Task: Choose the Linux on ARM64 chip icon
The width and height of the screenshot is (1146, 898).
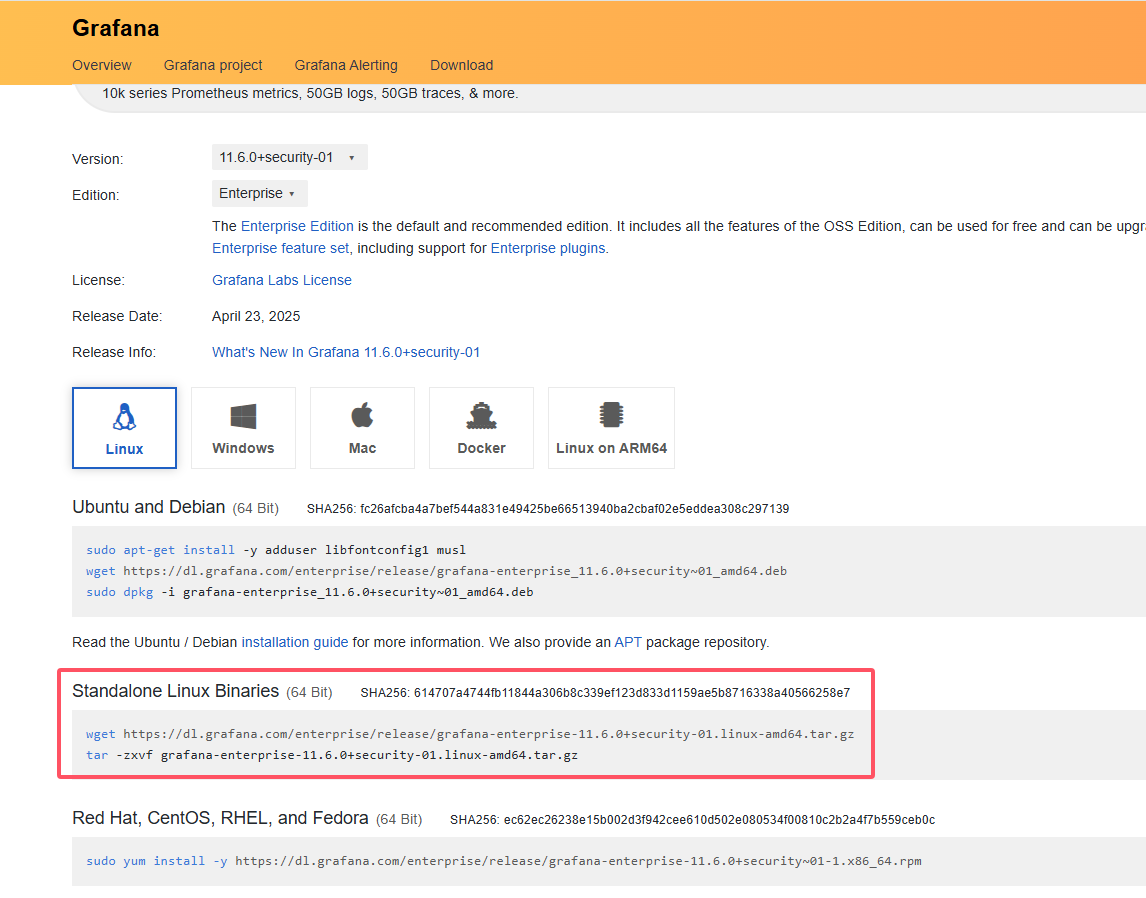Action: coord(611,416)
